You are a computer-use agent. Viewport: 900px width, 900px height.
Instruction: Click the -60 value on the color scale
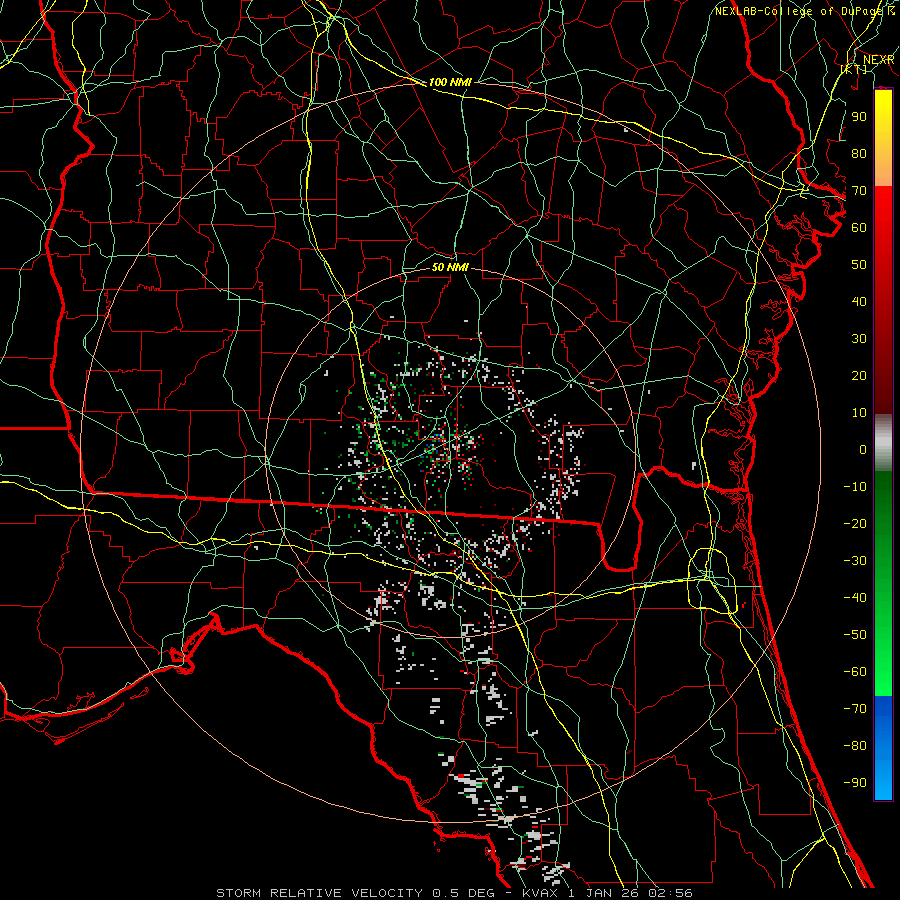pos(855,672)
